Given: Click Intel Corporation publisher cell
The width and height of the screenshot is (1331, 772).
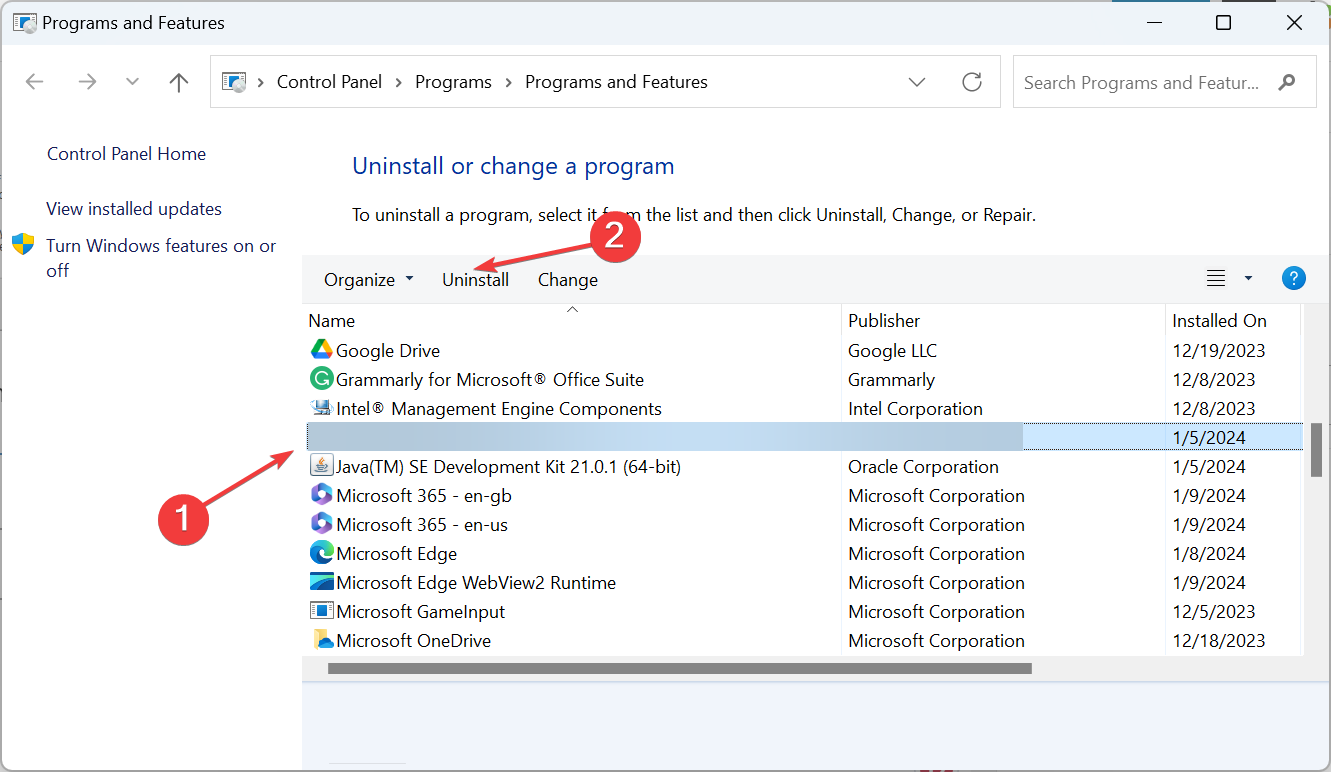Looking at the screenshot, I should click(x=915, y=409).
